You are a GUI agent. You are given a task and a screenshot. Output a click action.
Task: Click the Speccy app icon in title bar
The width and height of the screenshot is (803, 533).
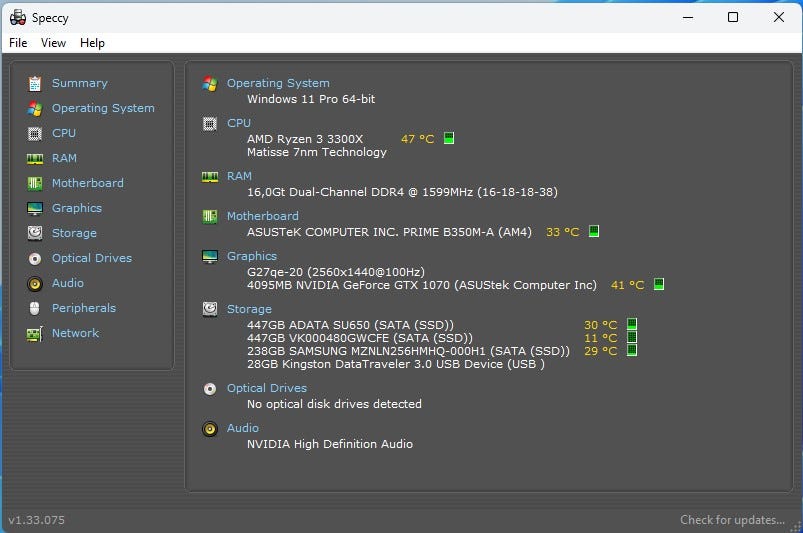coord(18,17)
